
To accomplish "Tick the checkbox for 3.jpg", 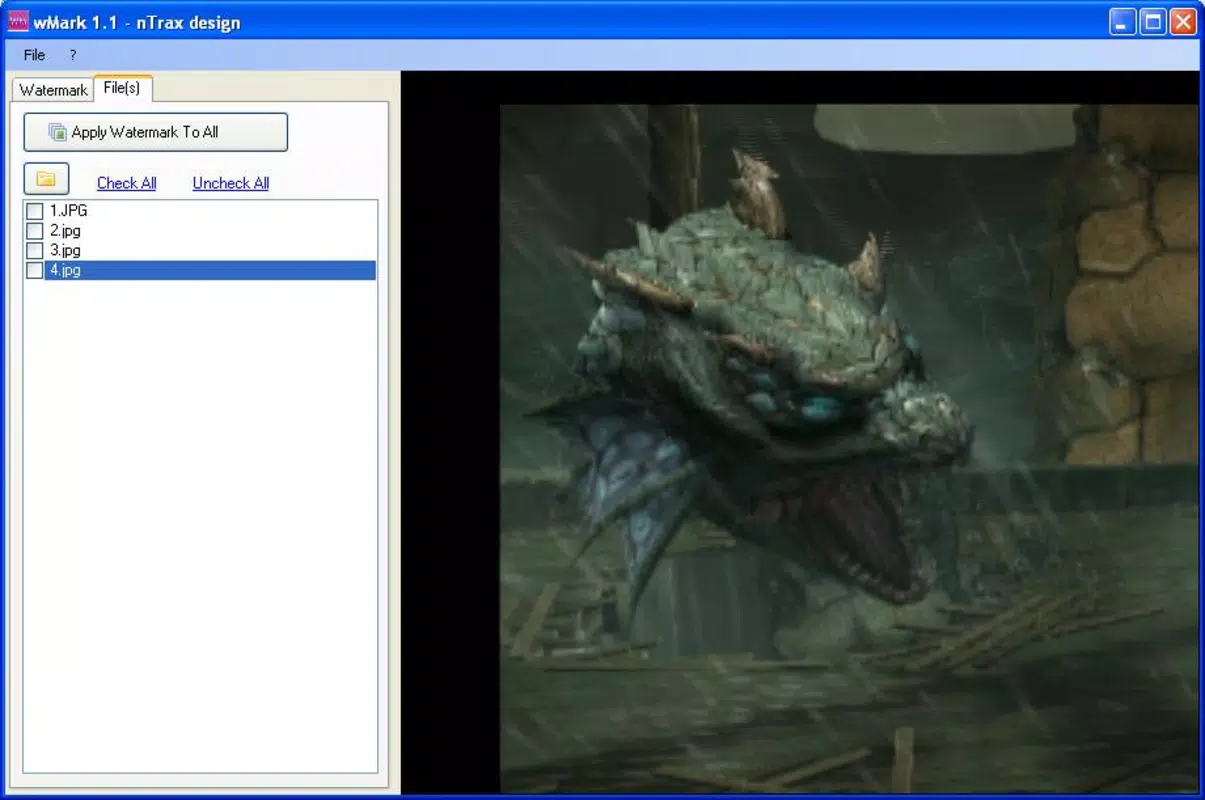I will tap(35, 250).
